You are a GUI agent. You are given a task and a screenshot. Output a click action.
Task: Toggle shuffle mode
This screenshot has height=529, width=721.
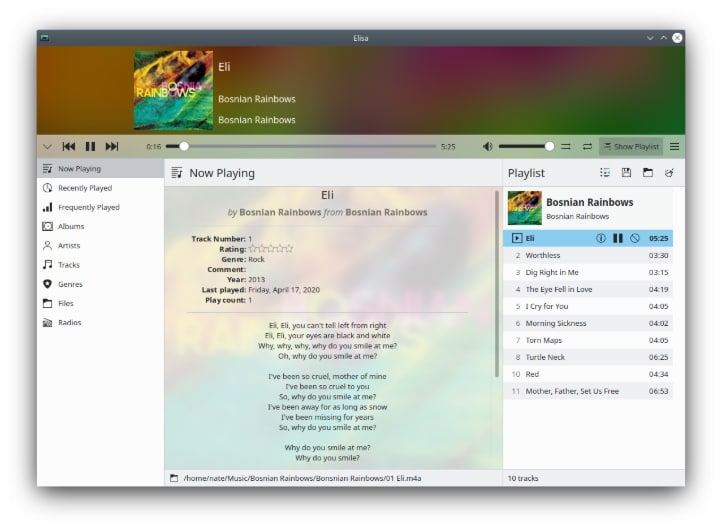pyautogui.click(x=566, y=146)
